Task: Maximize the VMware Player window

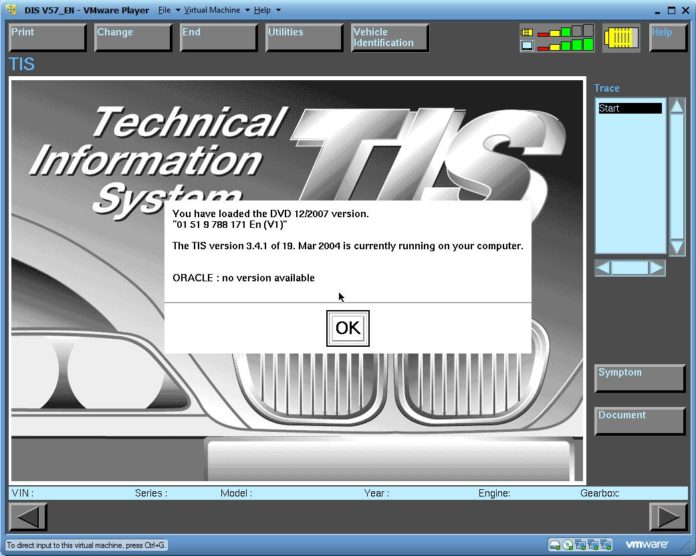Action: pos(671,10)
